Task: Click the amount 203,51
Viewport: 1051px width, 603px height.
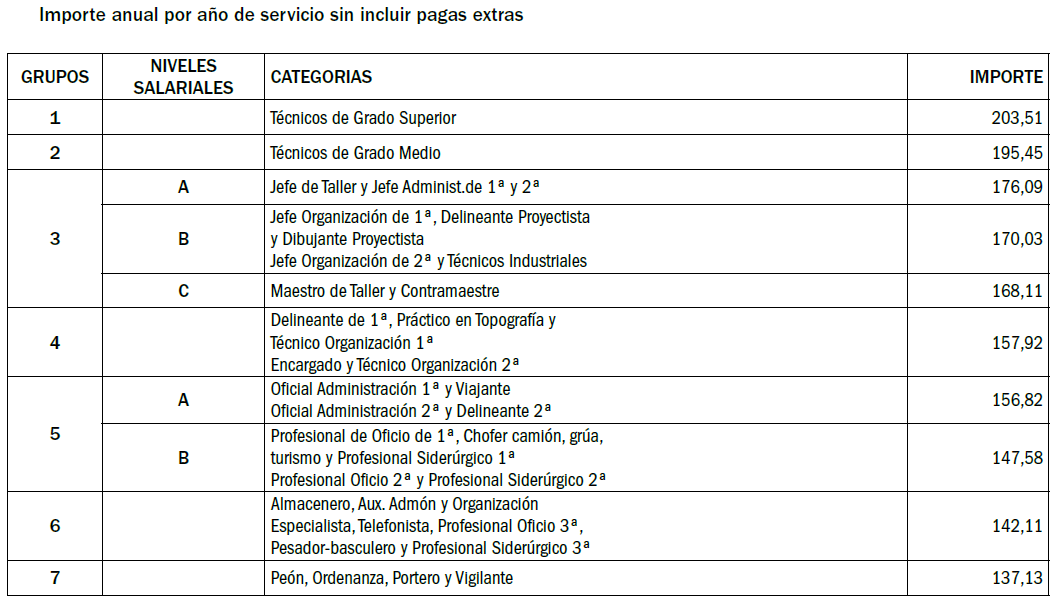Action: [x=1018, y=118]
